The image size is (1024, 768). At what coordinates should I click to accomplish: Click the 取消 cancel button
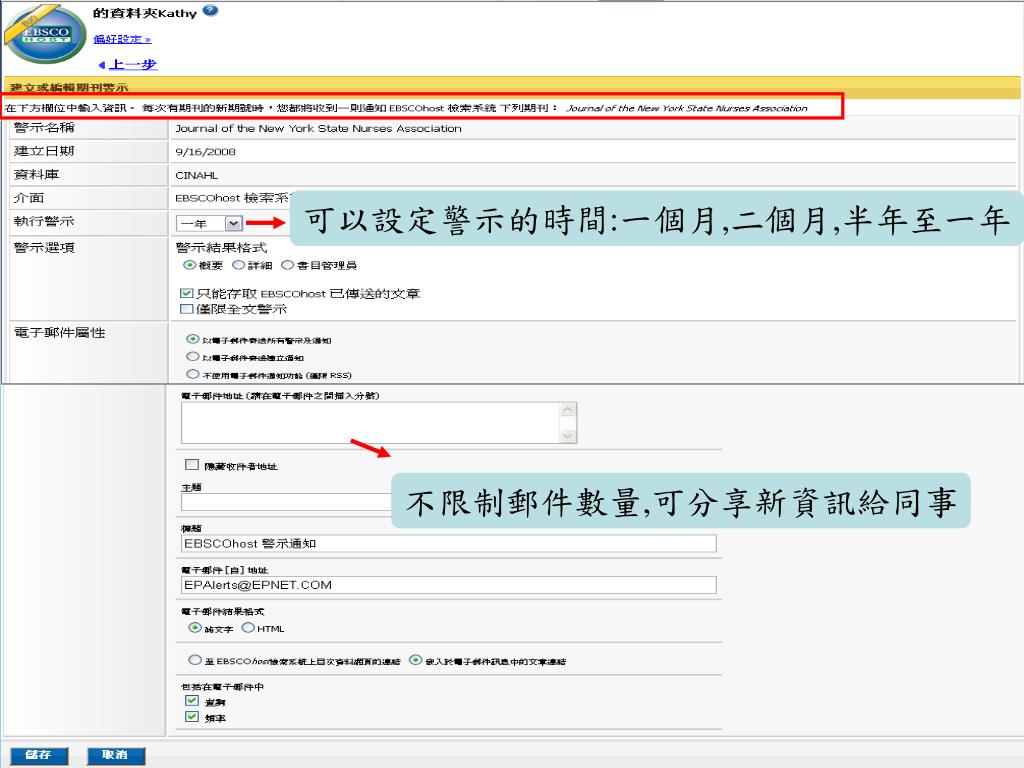[x=116, y=756]
